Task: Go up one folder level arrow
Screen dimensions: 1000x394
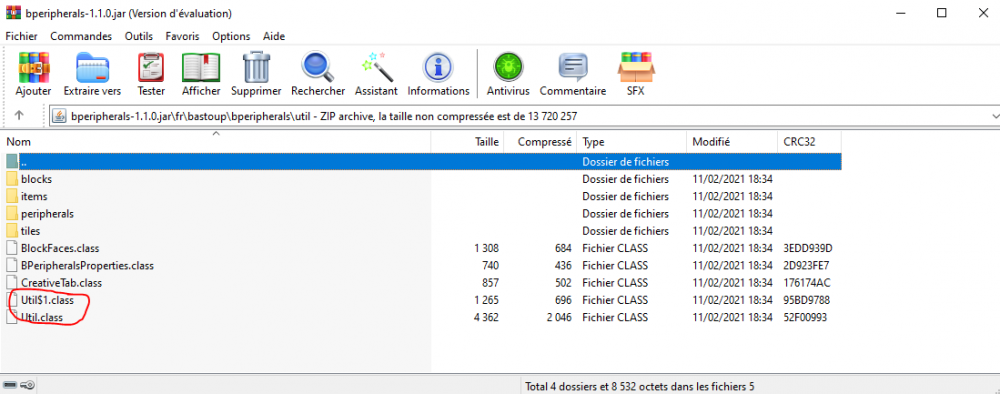Action: 19,115
